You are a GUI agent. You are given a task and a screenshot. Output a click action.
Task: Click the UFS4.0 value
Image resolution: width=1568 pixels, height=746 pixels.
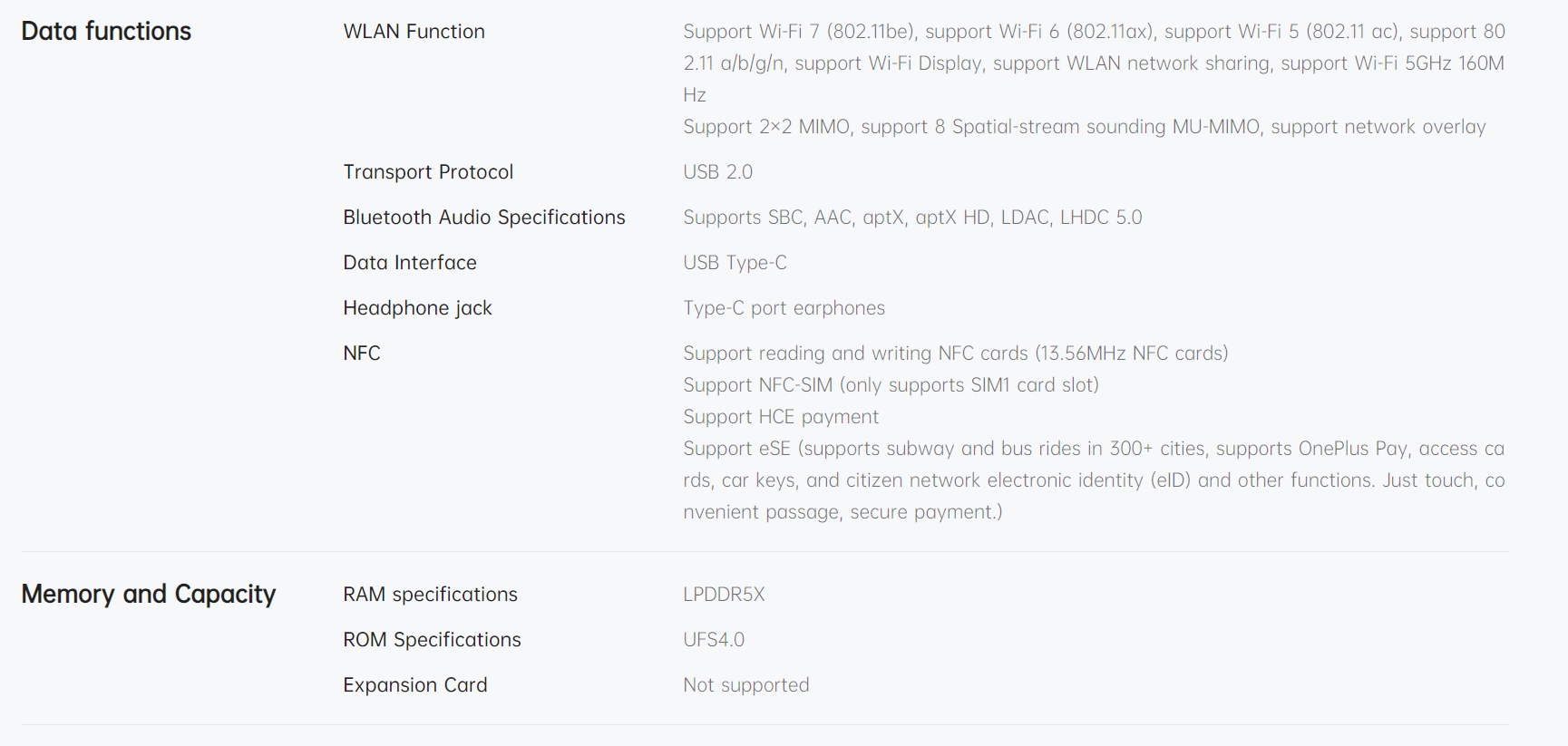pyautogui.click(x=714, y=640)
